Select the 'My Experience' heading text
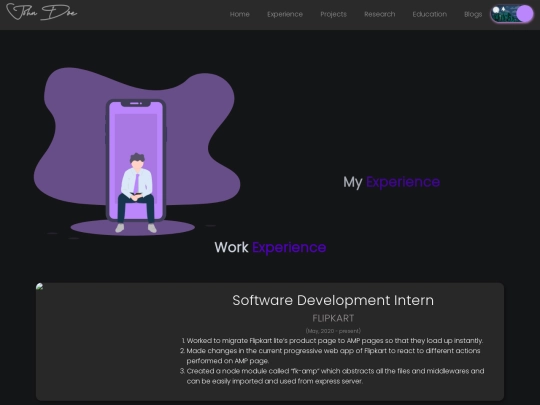 point(392,182)
